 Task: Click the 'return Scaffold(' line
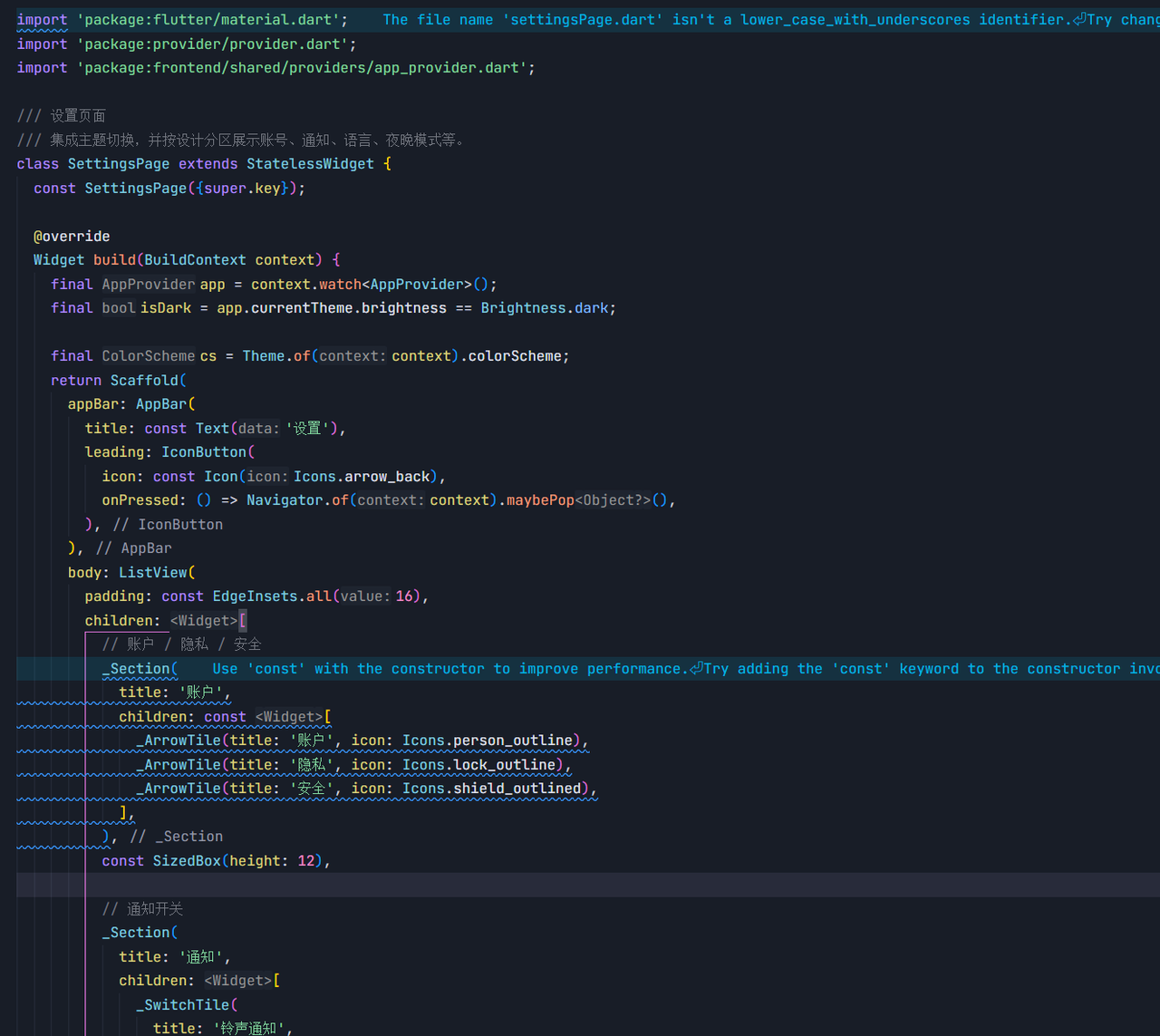(x=119, y=381)
